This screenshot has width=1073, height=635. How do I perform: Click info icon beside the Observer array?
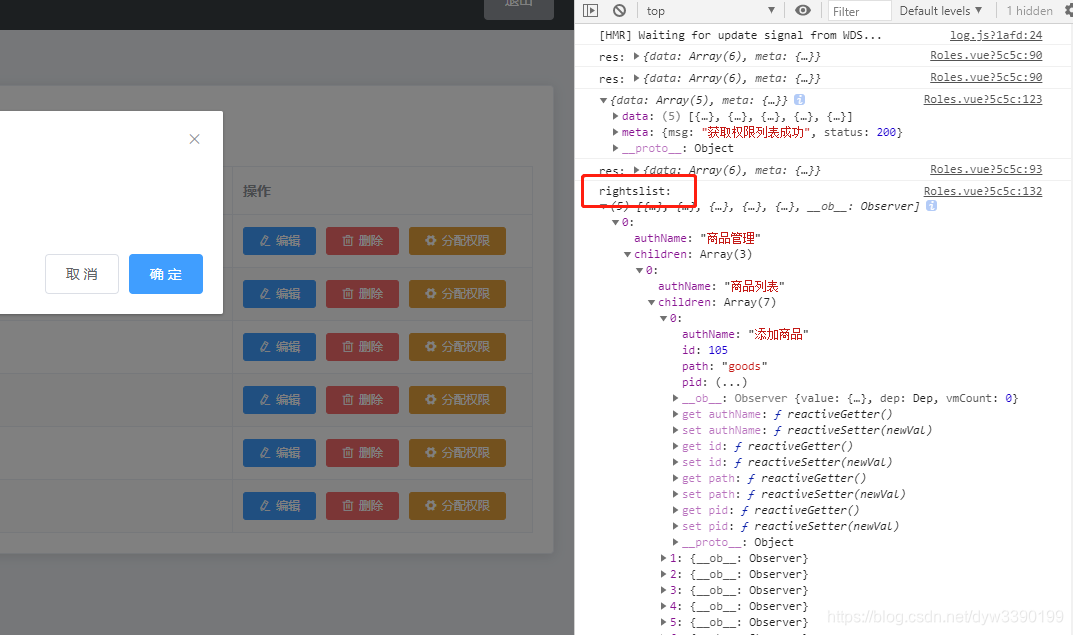(931, 205)
